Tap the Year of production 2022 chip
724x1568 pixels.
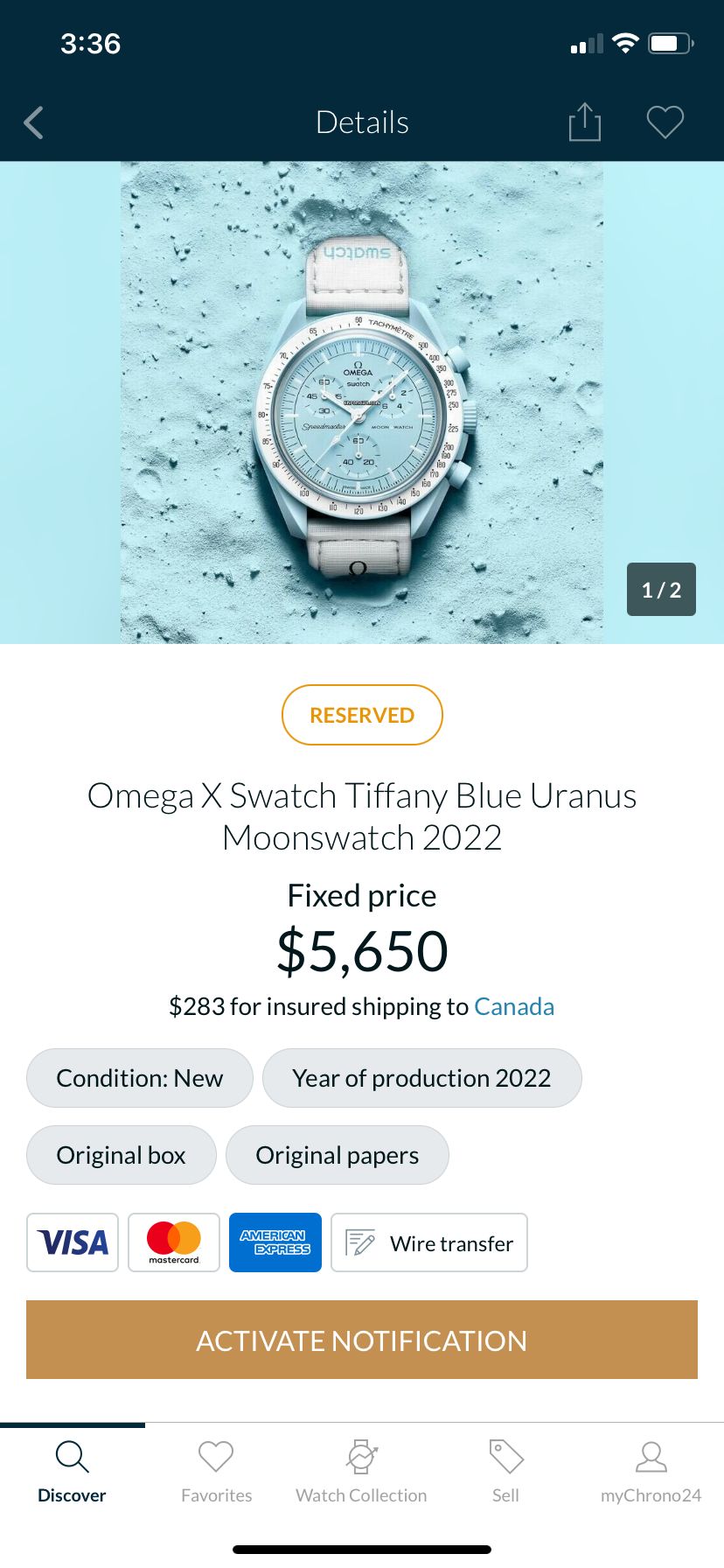[x=421, y=1078]
